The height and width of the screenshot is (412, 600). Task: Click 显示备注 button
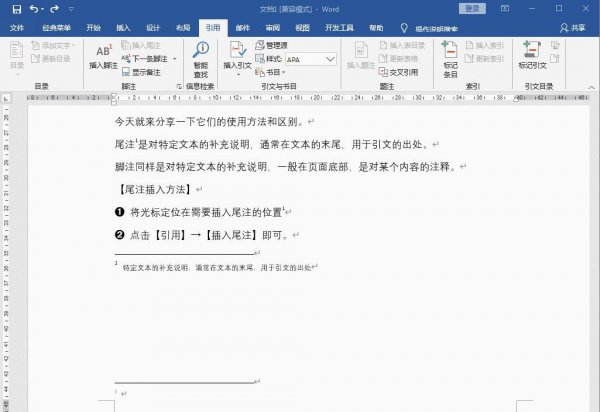coord(141,72)
